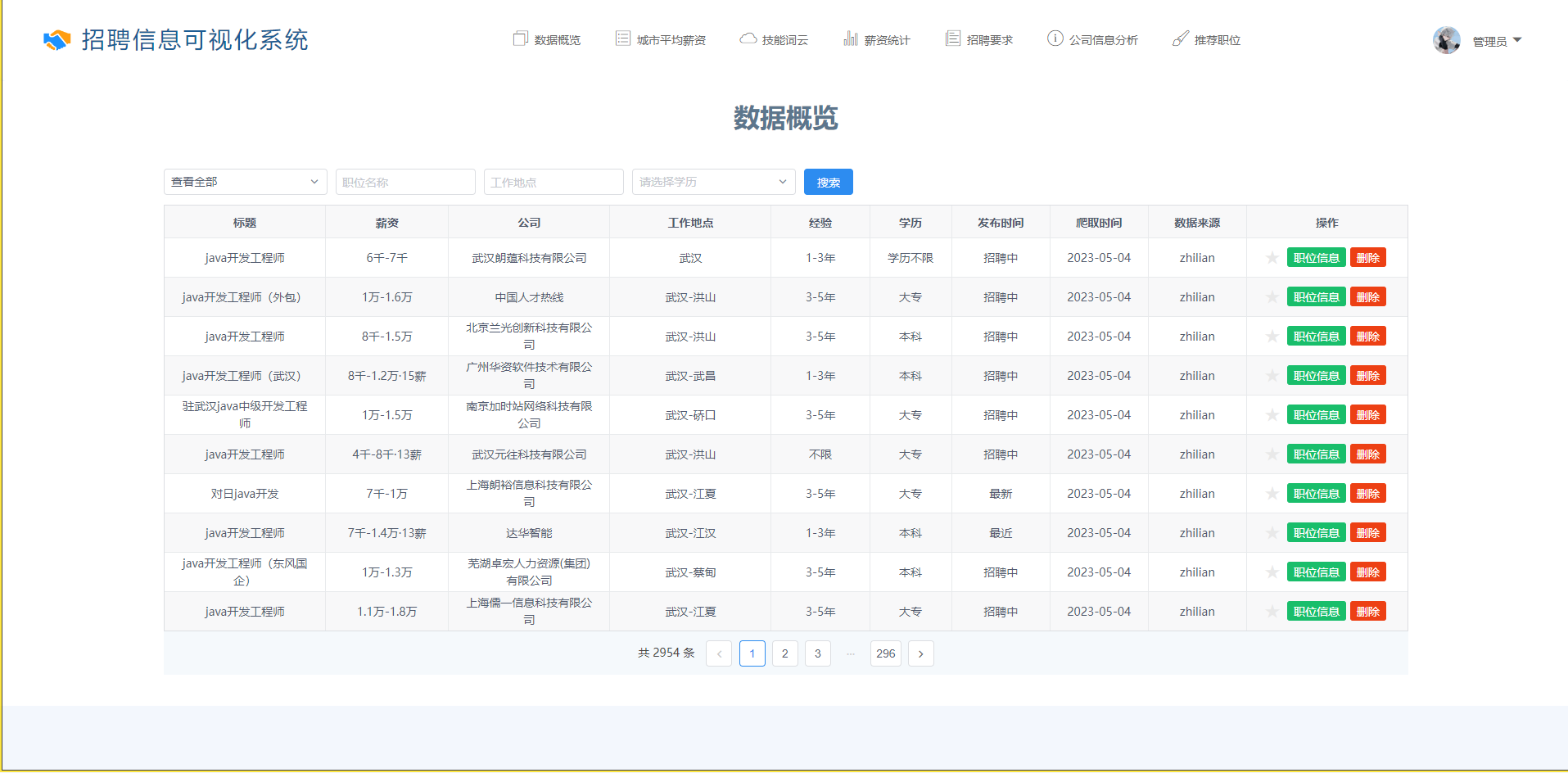Viewport: 1568px width, 773px height.
Task: Expand the 管理员 user menu
Action: pos(1497,41)
